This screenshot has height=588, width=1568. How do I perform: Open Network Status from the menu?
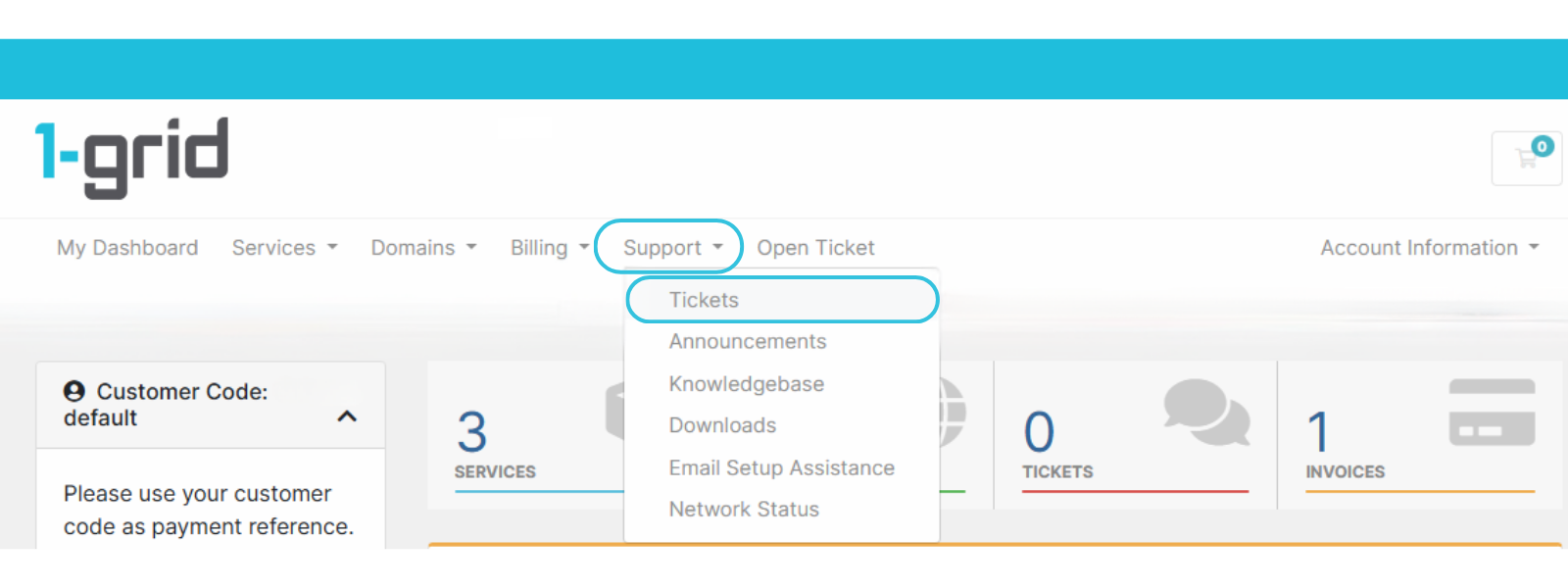(x=745, y=510)
